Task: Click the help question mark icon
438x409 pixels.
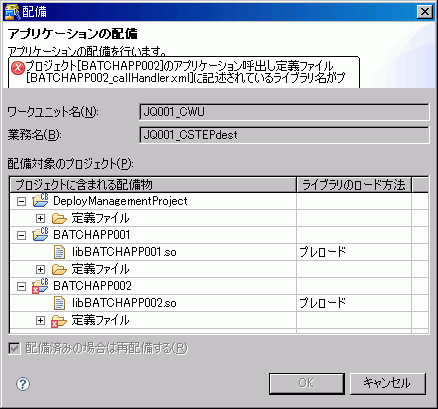Action: coord(23,384)
